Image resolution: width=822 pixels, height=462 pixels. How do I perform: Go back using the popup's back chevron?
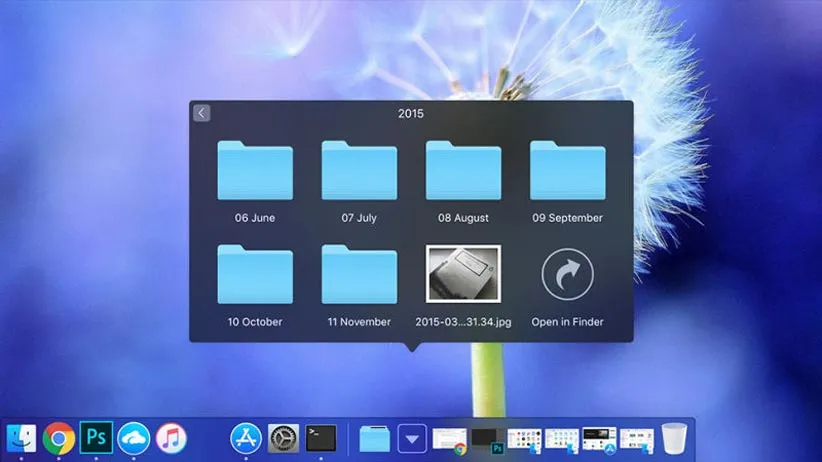tap(201, 113)
